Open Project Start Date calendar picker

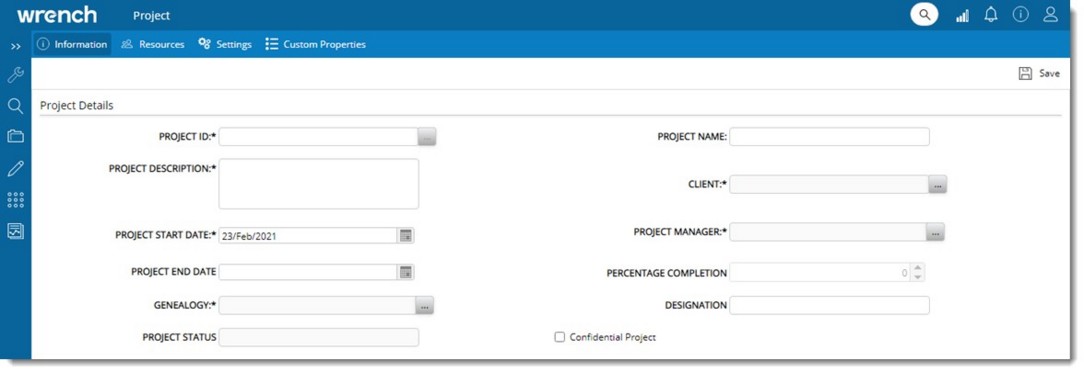[406, 236]
